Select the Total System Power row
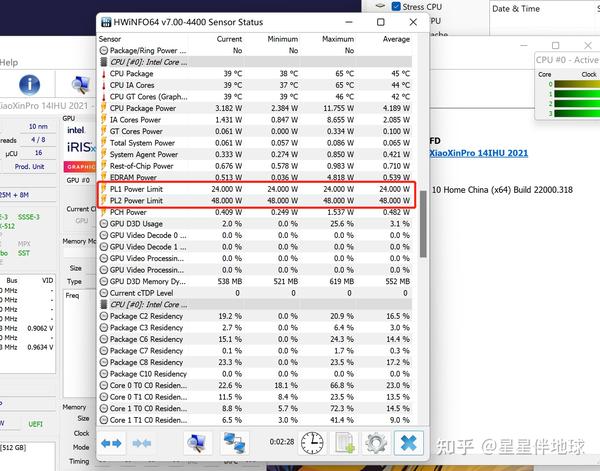 coord(255,143)
